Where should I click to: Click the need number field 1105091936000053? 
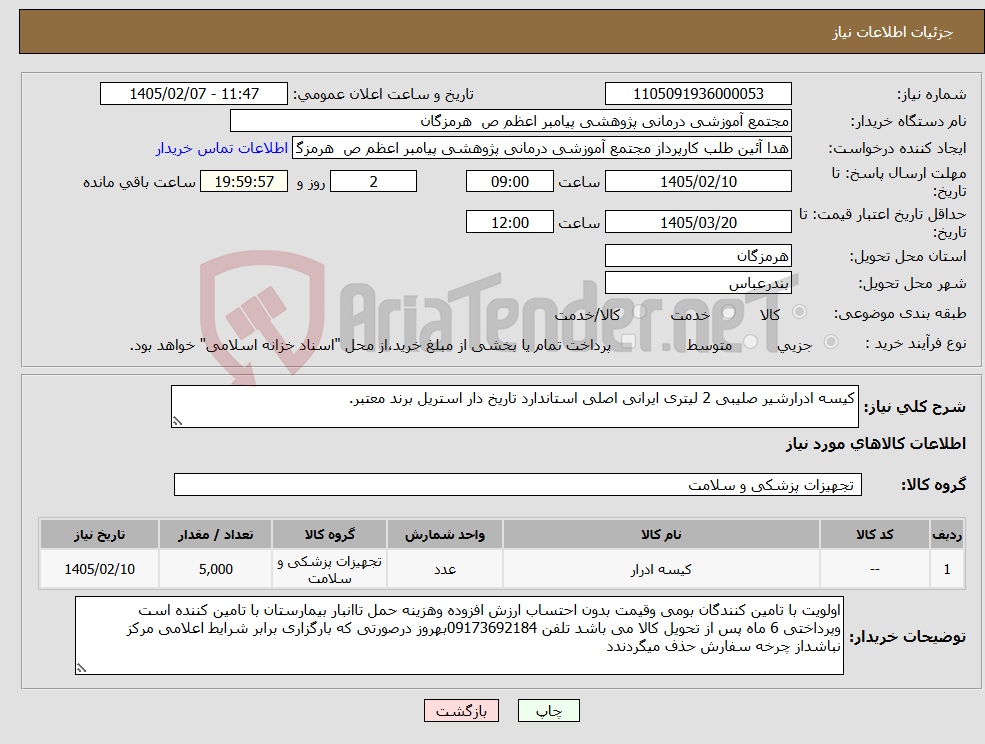[698, 94]
